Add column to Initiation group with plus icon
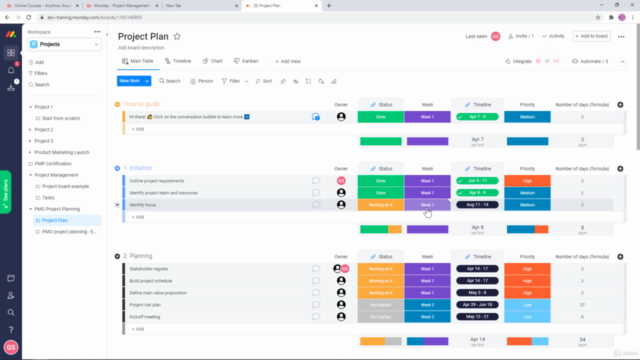This screenshot has height=360, width=640. pos(620,169)
